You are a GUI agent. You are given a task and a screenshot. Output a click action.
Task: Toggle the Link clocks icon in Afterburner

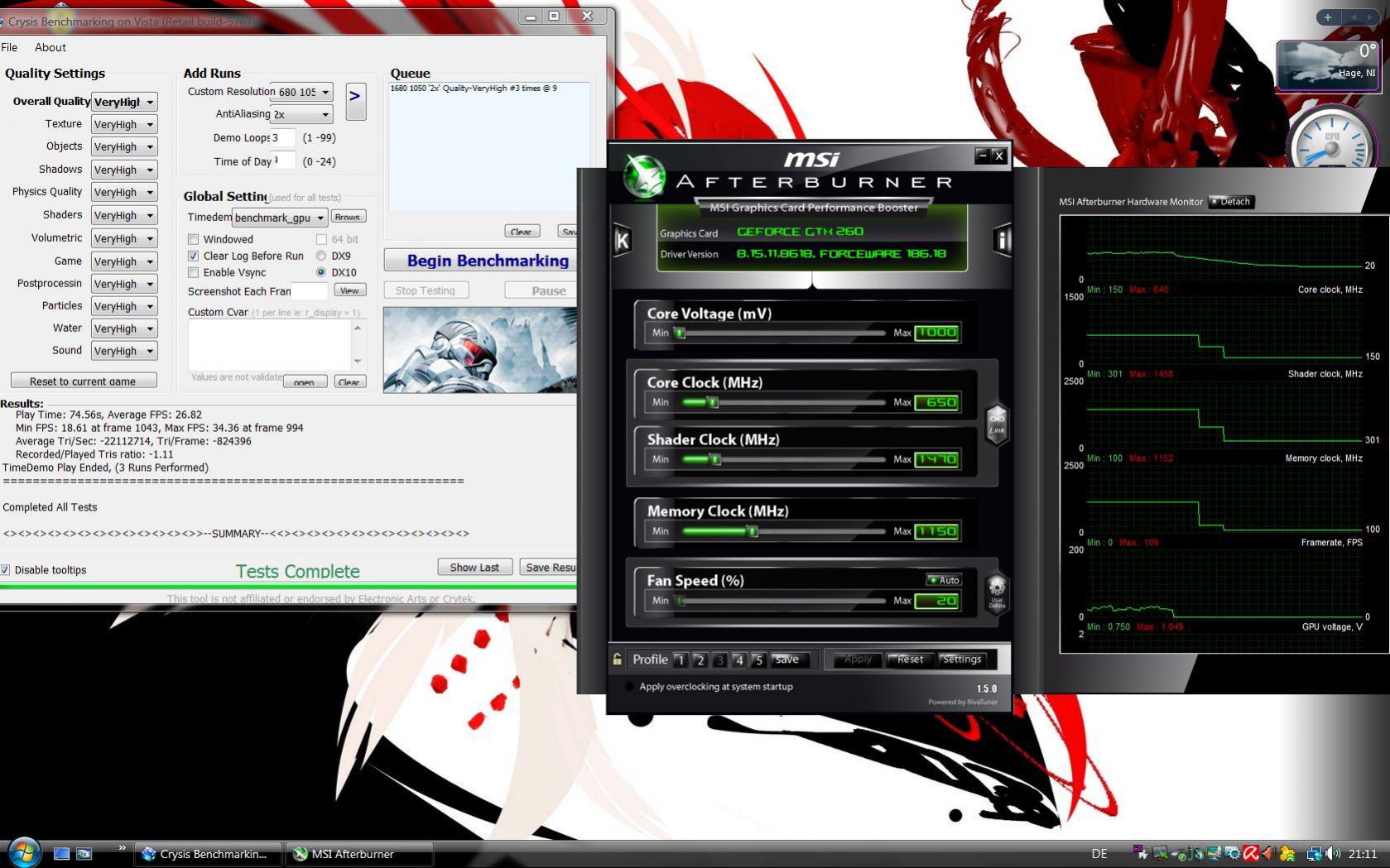pyautogui.click(x=997, y=423)
